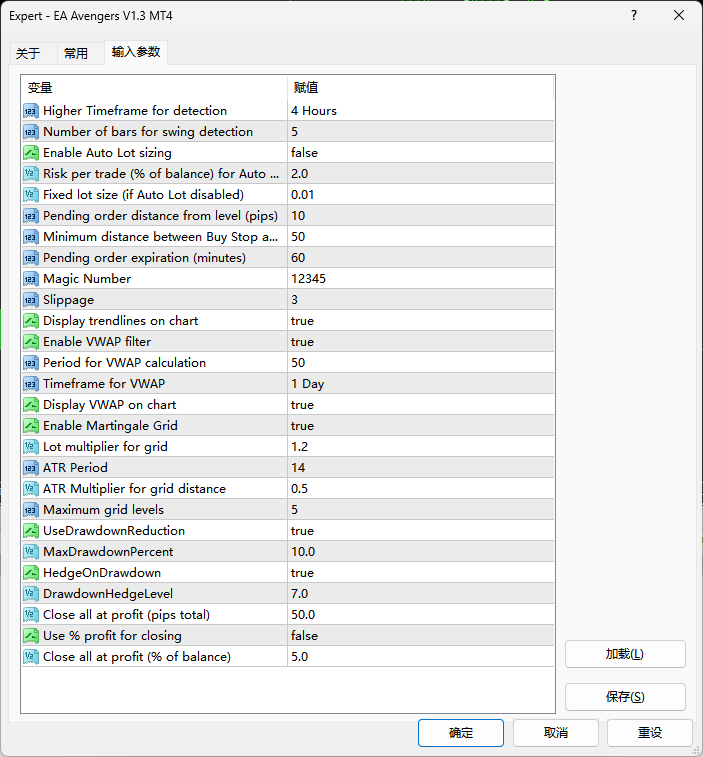Click the icon beside Number of bars for swing detection
The width and height of the screenshot is (703, 757).
[x=30, y=132]
